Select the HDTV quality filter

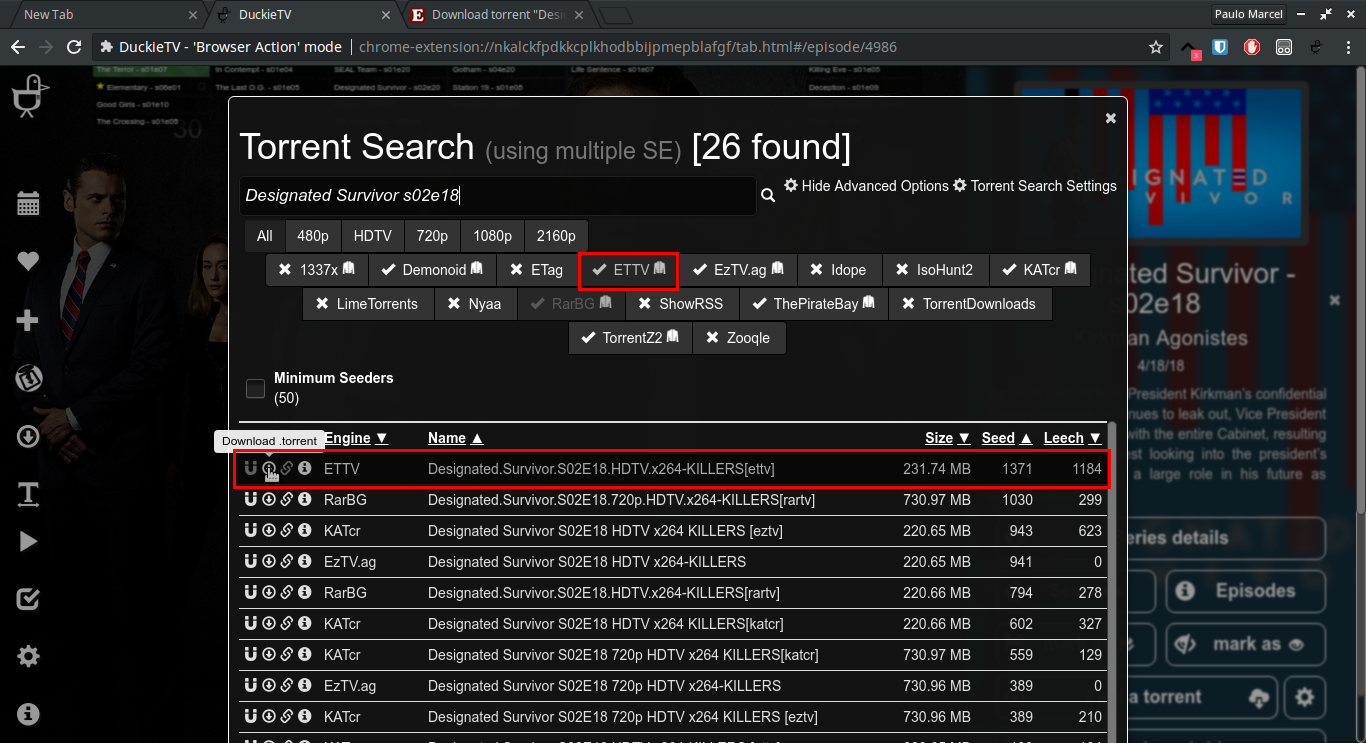pyautogui.click(x=373, y=236)
